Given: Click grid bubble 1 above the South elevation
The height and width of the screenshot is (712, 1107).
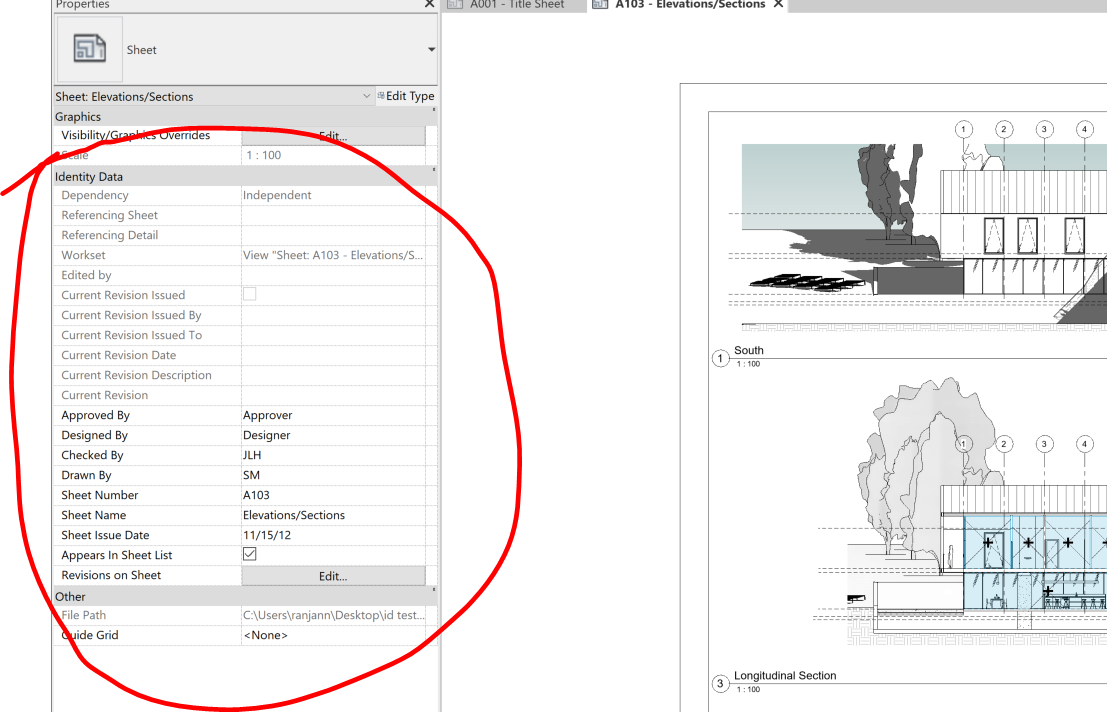Looking at the screenshot, I should point(963,129).
